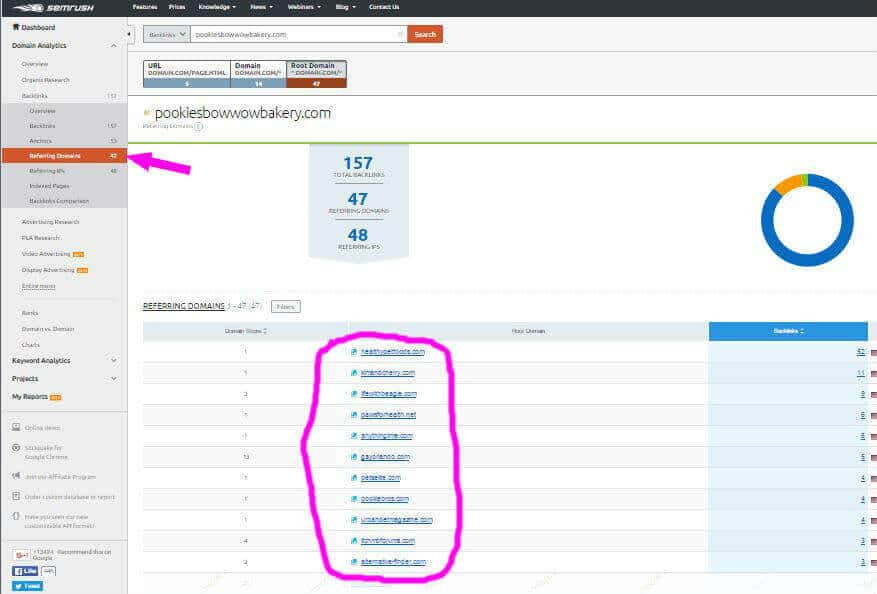Click the Facebook Like button
The width and height of the screenshot is (877, 594).
pos(25,571)
